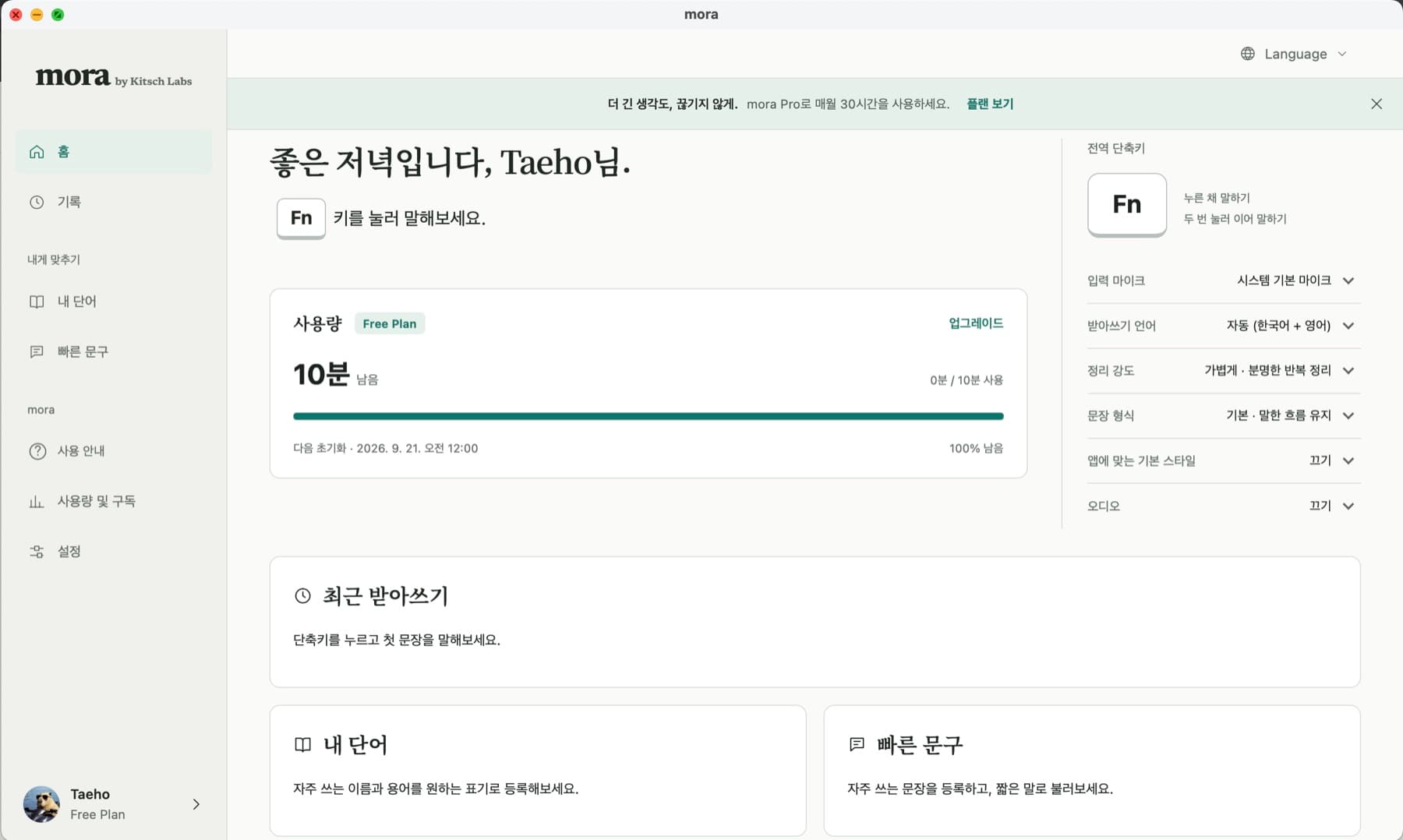This screenshot has width=1403, height=840.
Task: Click the green usage progress bar
Action: point(648,416)
